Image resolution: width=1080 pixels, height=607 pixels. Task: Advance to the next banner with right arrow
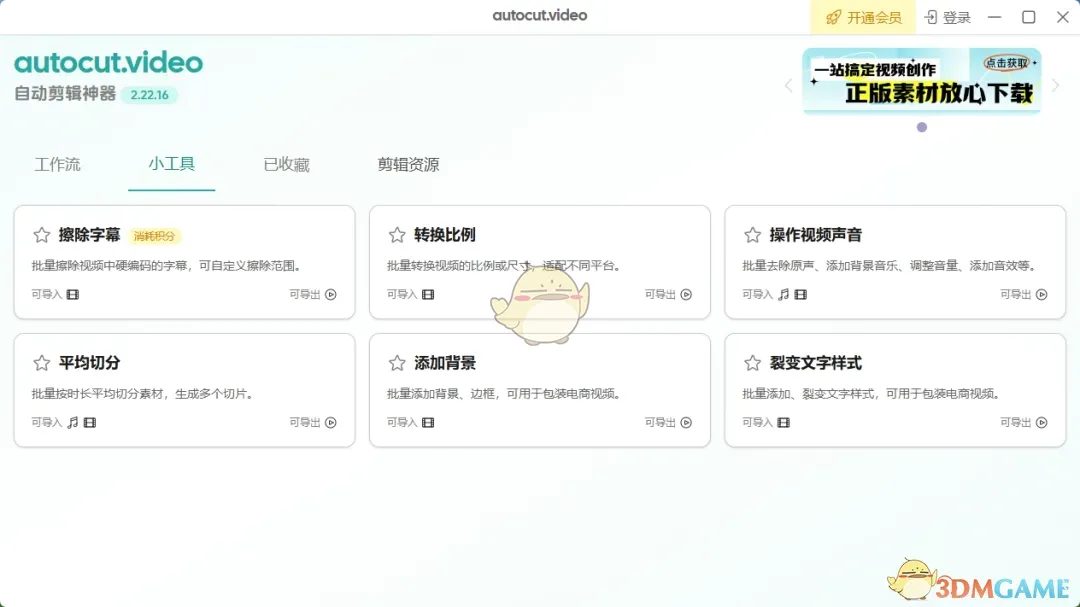(x=1055, y=86)
